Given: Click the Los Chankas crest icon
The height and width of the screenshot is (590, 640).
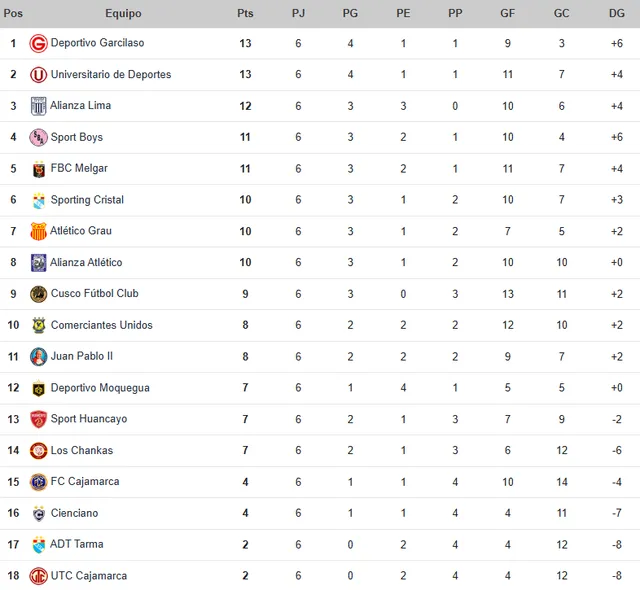Looking at the screenshot, I should (x=38, y=451).
